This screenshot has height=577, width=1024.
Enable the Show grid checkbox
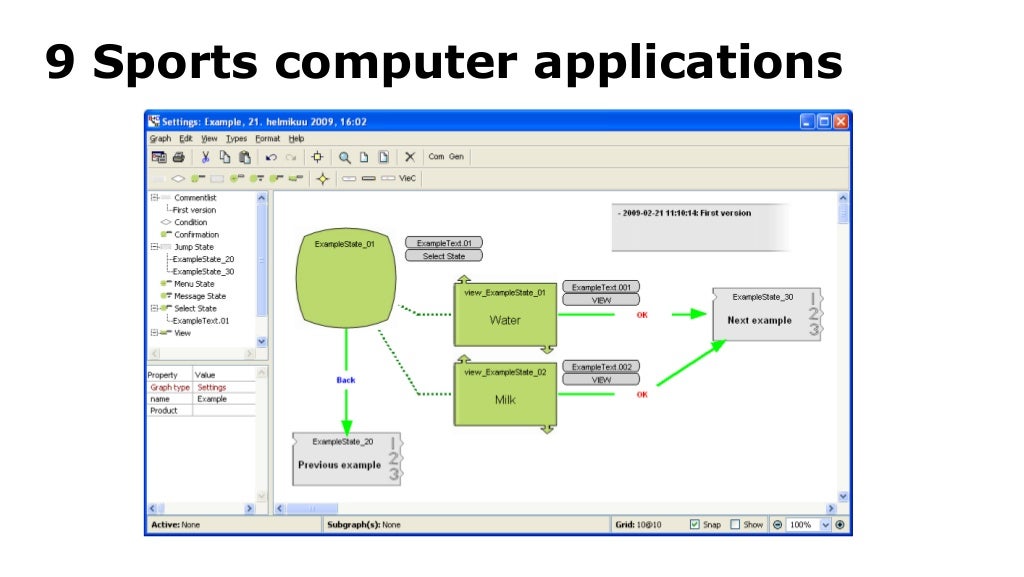(736, 524)
